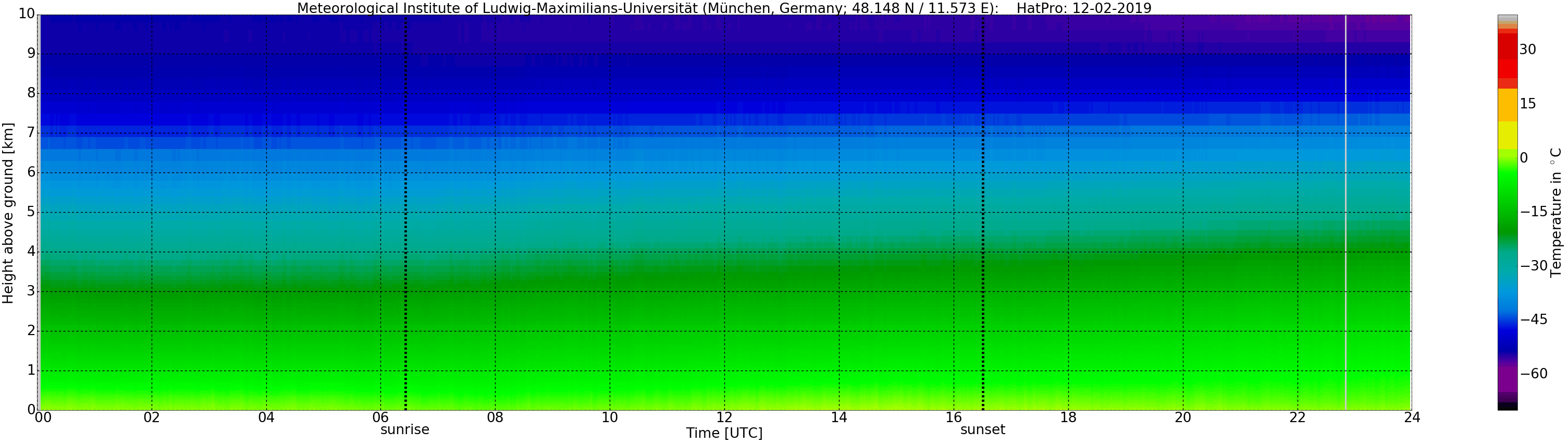Click the 24 tick label at axis end

1412,417
